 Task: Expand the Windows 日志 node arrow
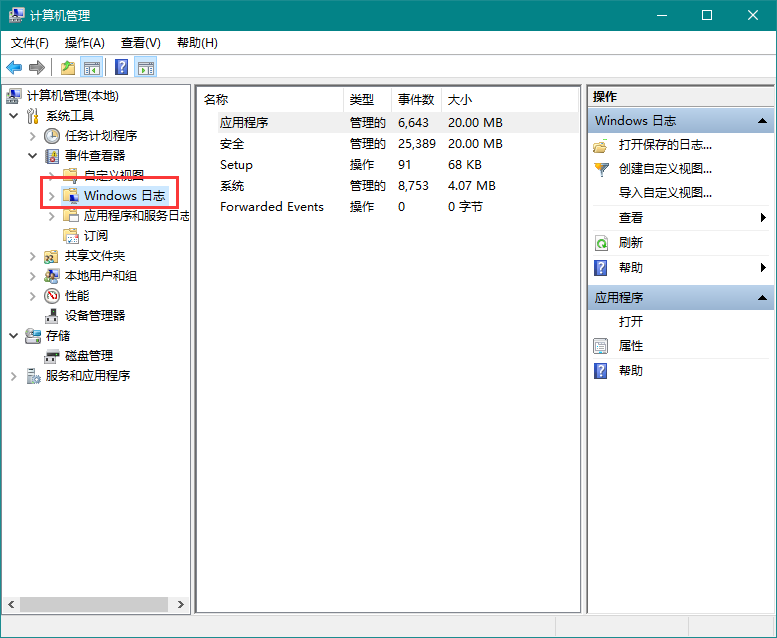[52, 196]
